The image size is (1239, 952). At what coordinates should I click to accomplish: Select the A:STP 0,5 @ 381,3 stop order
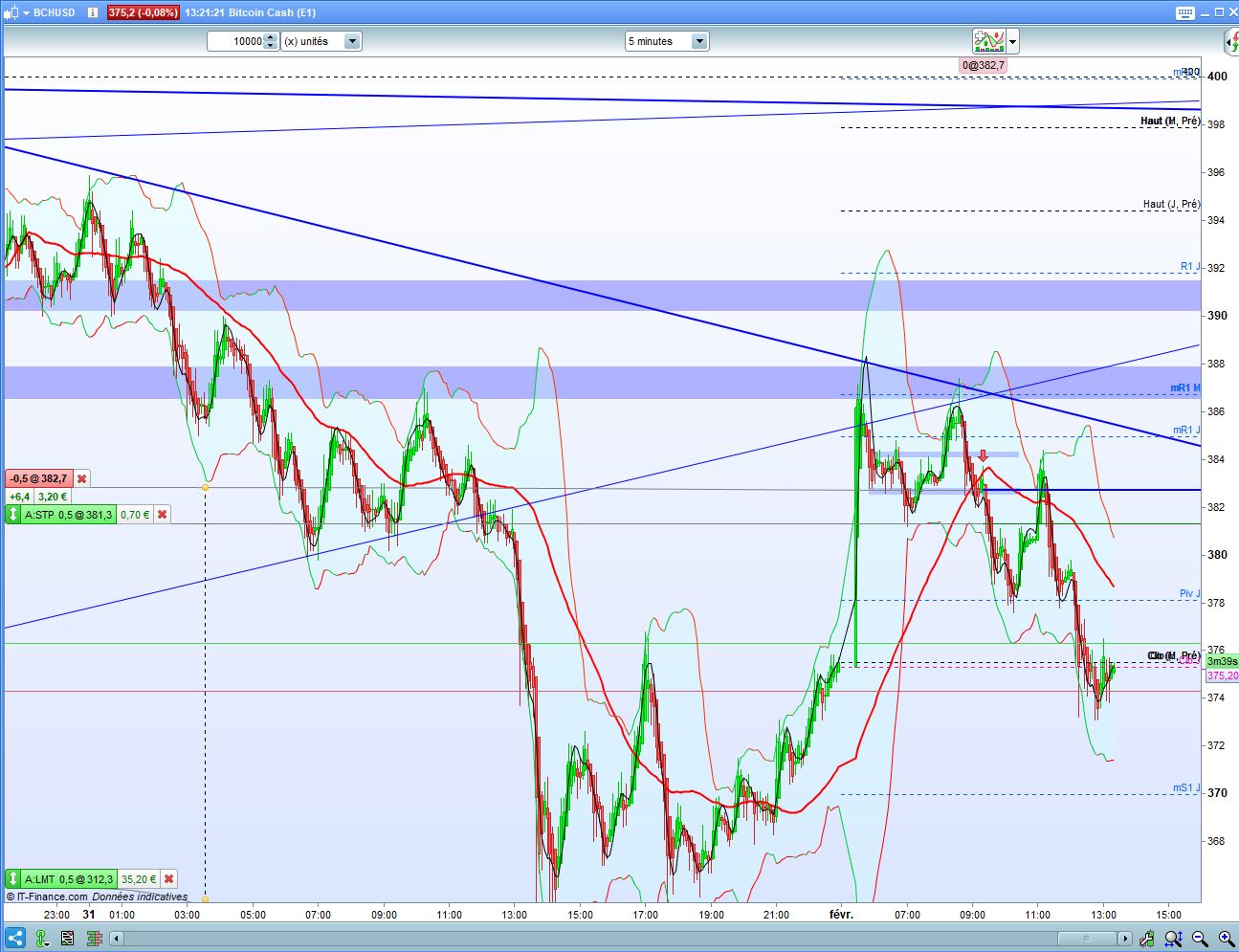68,515
